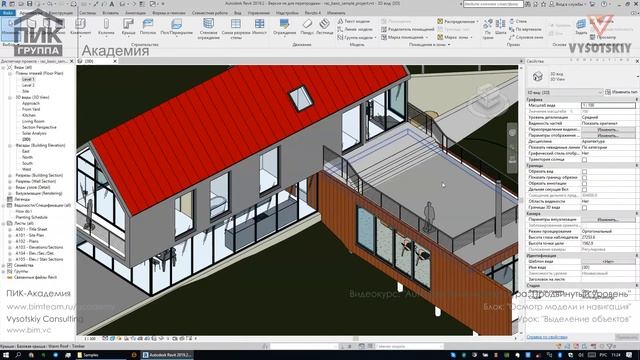Select the Пандус (ramp) tool
The width and height of the screenshot is (640, 360).
(x=307, y=26)
